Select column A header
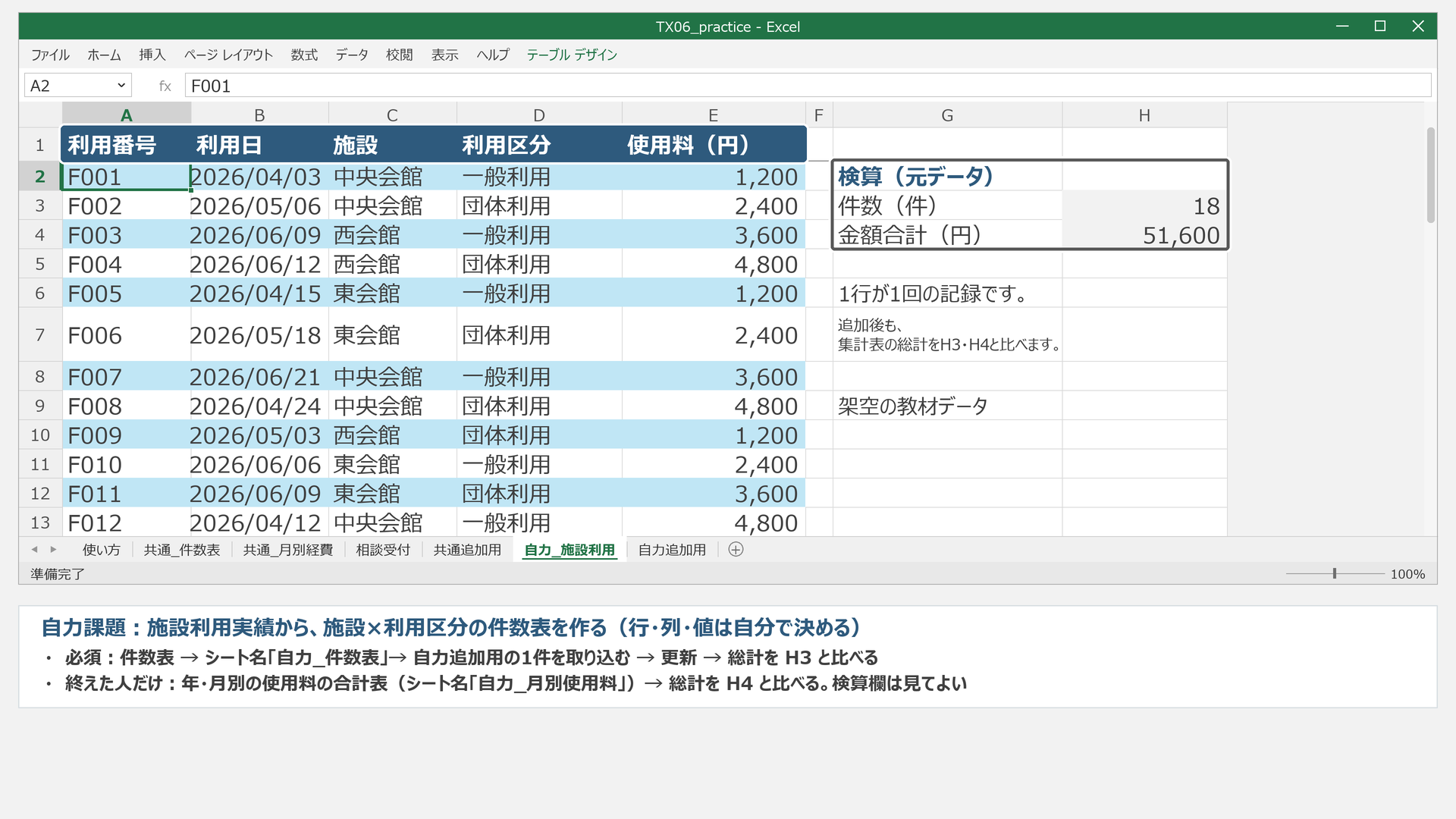This screenshot has height=819, width=1456. click(127, 115)
